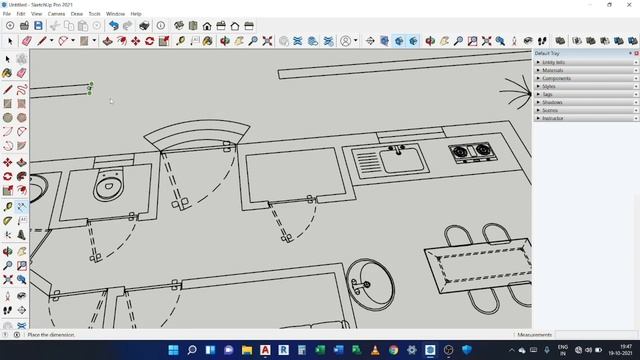Open Excel from the taskbar

[x=320, y=350]
